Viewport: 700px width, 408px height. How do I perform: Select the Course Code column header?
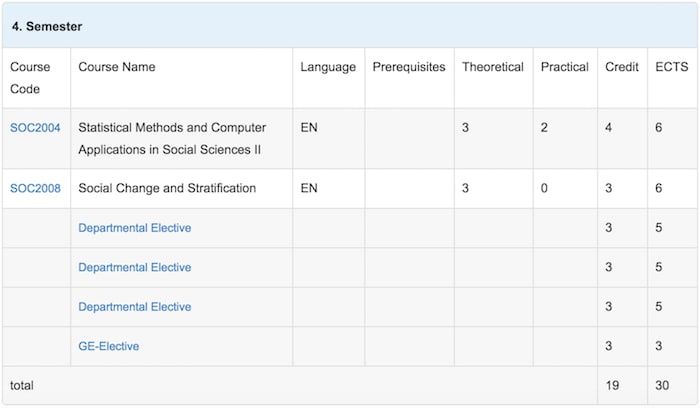click(30, 78)
